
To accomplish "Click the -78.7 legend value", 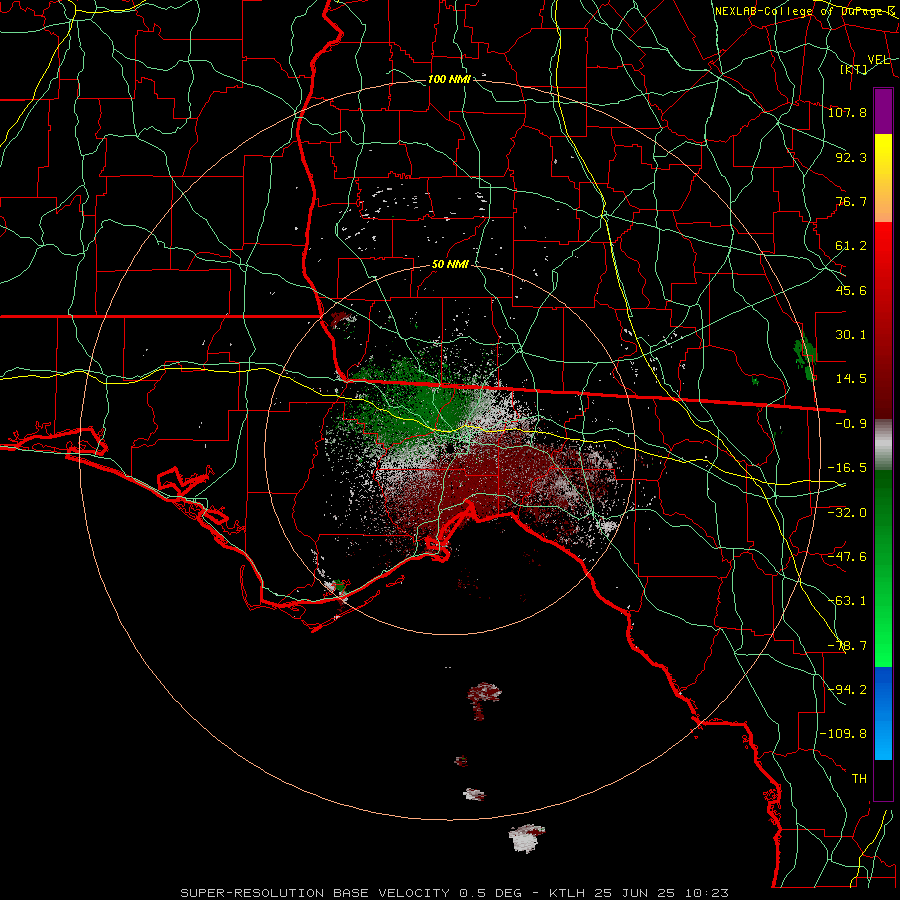I will (847, 646).
